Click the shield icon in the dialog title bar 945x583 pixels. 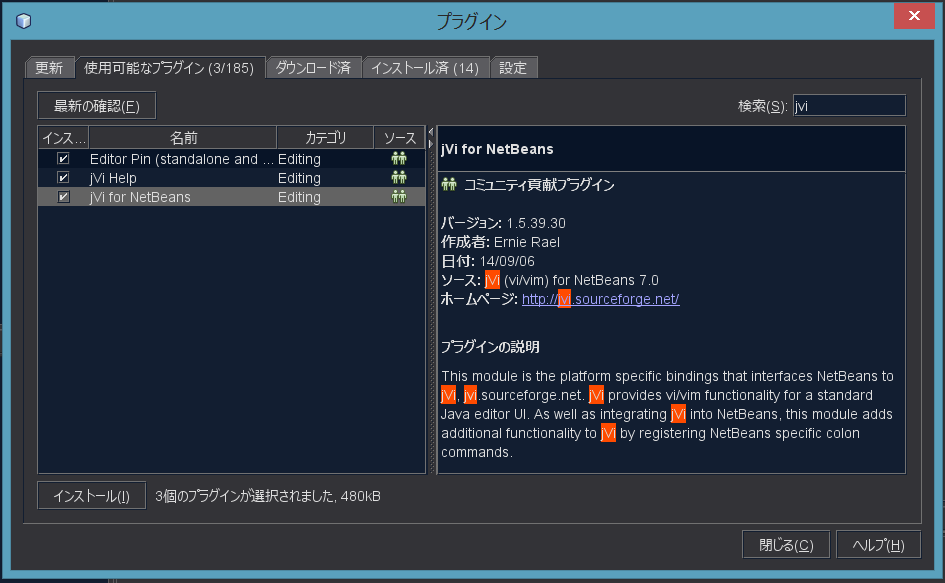(x=22, y=20)
